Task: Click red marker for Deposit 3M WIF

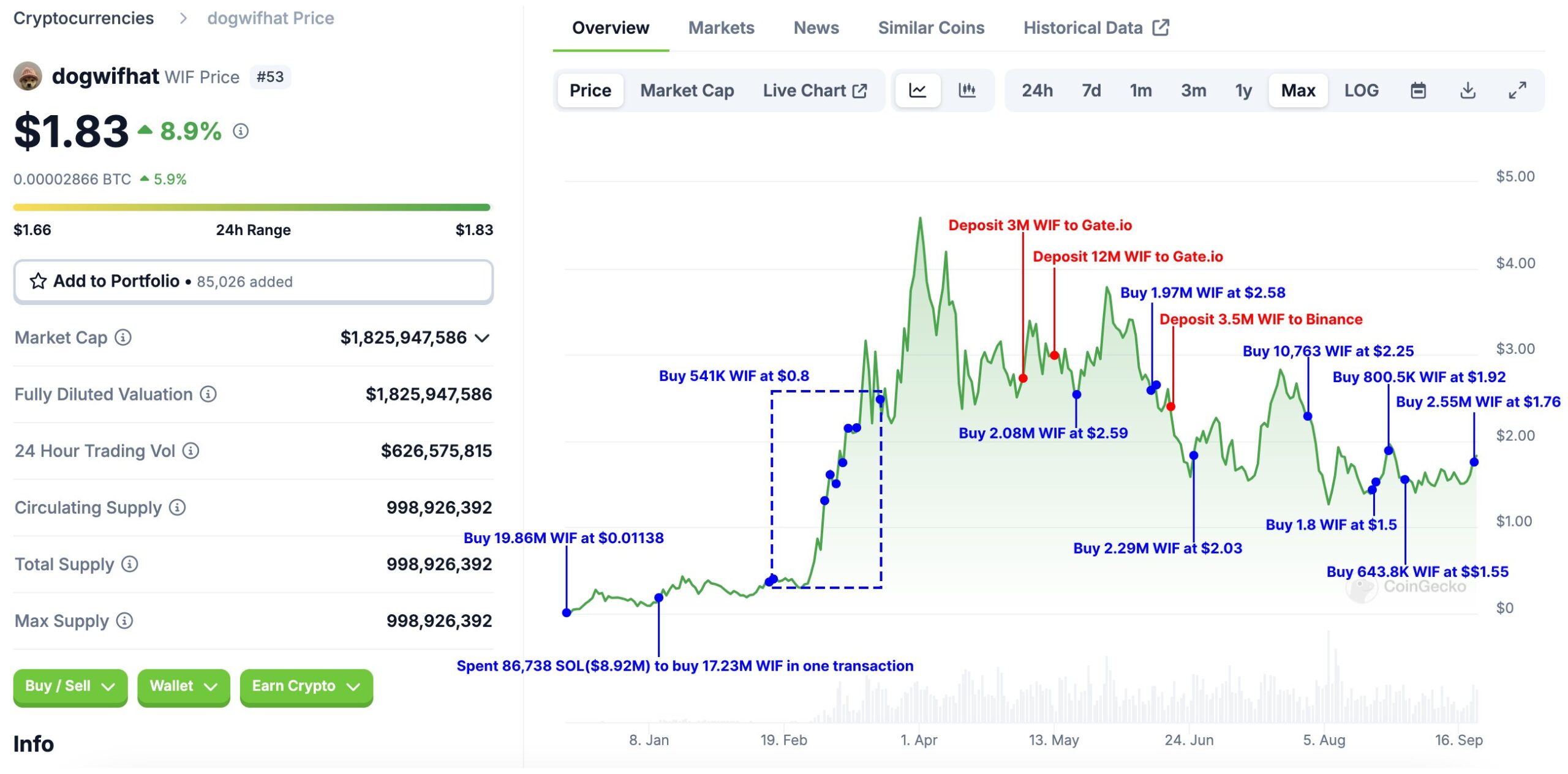Action: (1023, 378)
